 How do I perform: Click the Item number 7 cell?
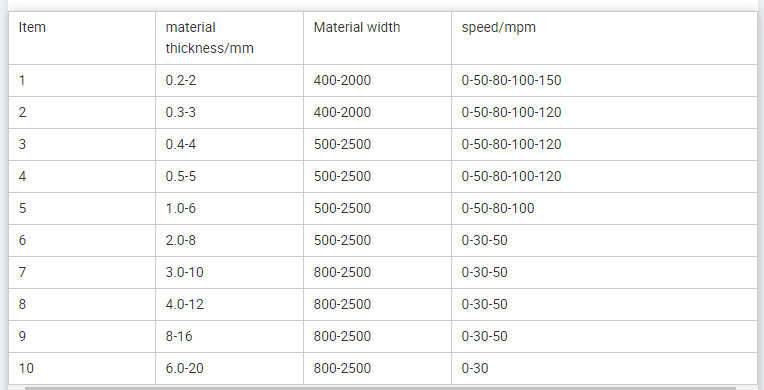pos(82,273)
